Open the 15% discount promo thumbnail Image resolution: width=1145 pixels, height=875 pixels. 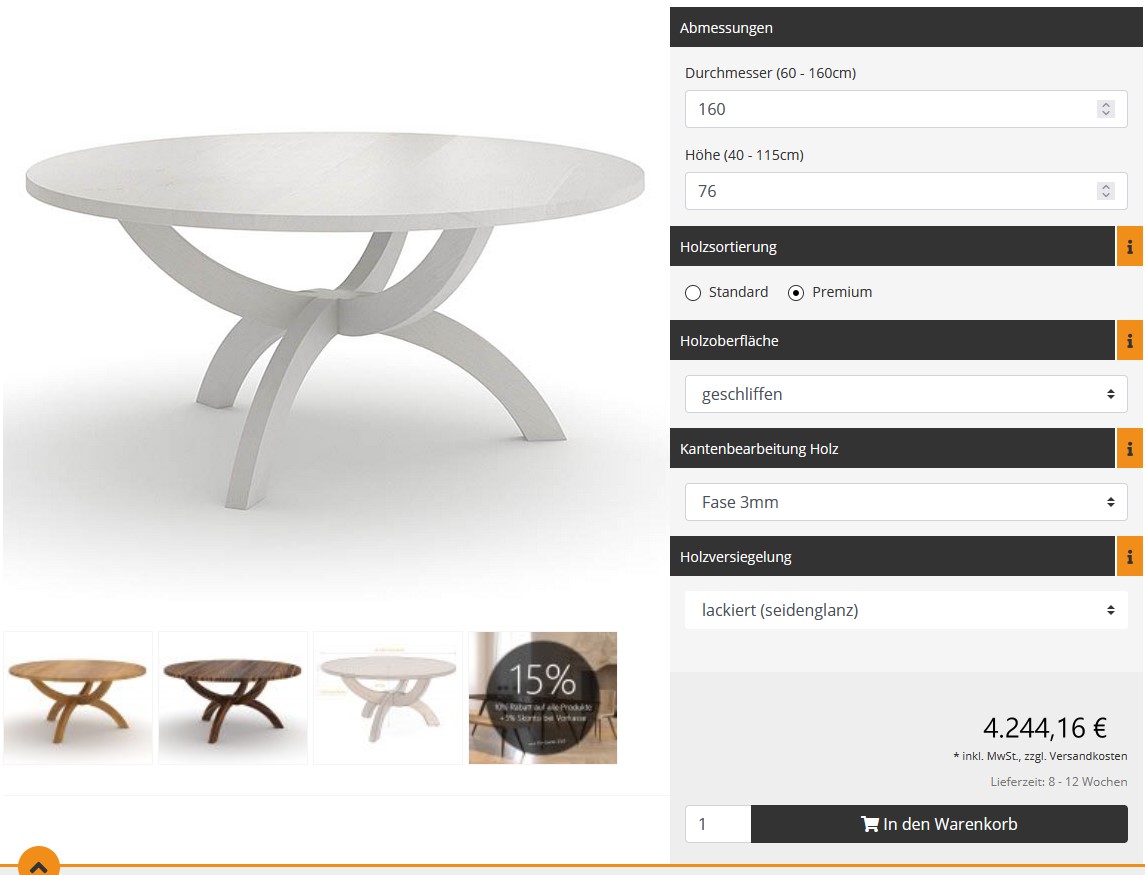543,698
